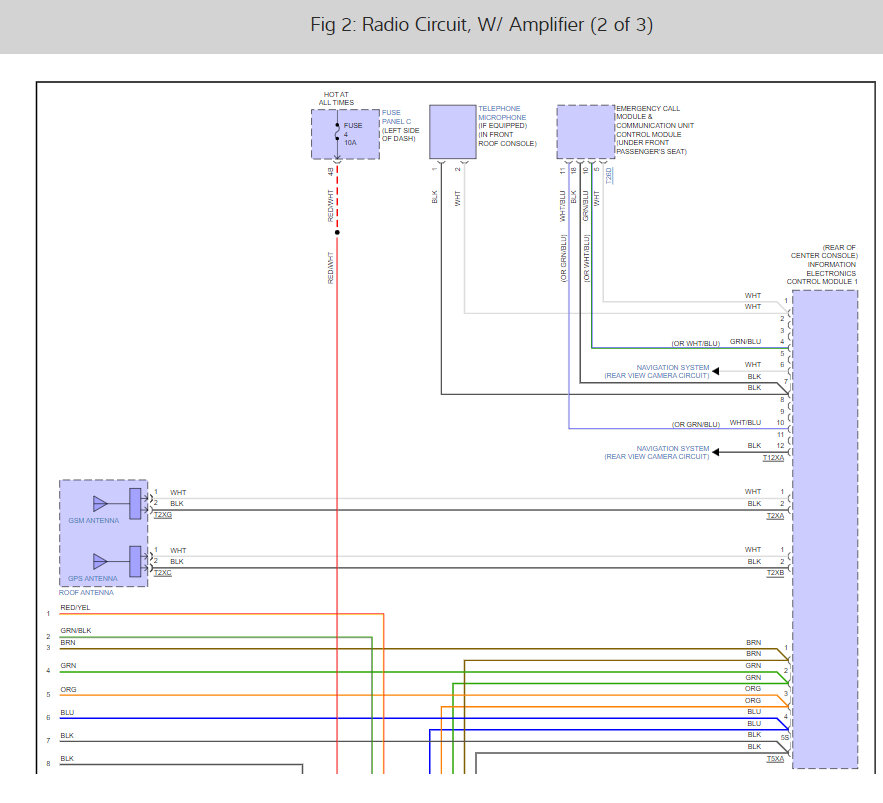Select the T2XG connector label
The width and height of the screenshot is (883, 803).
pos(163,515)
